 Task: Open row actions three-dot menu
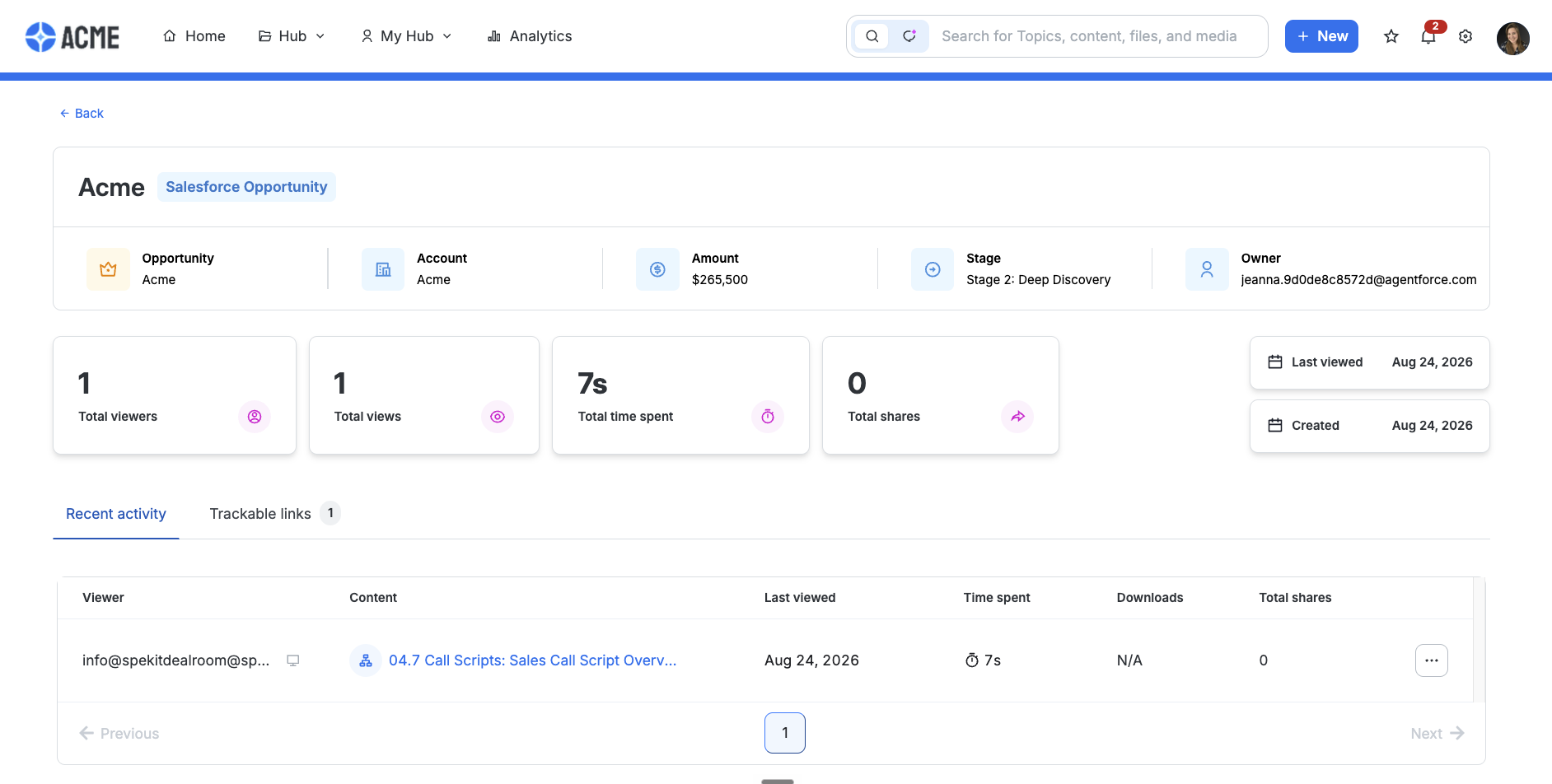click(1432, 660)
